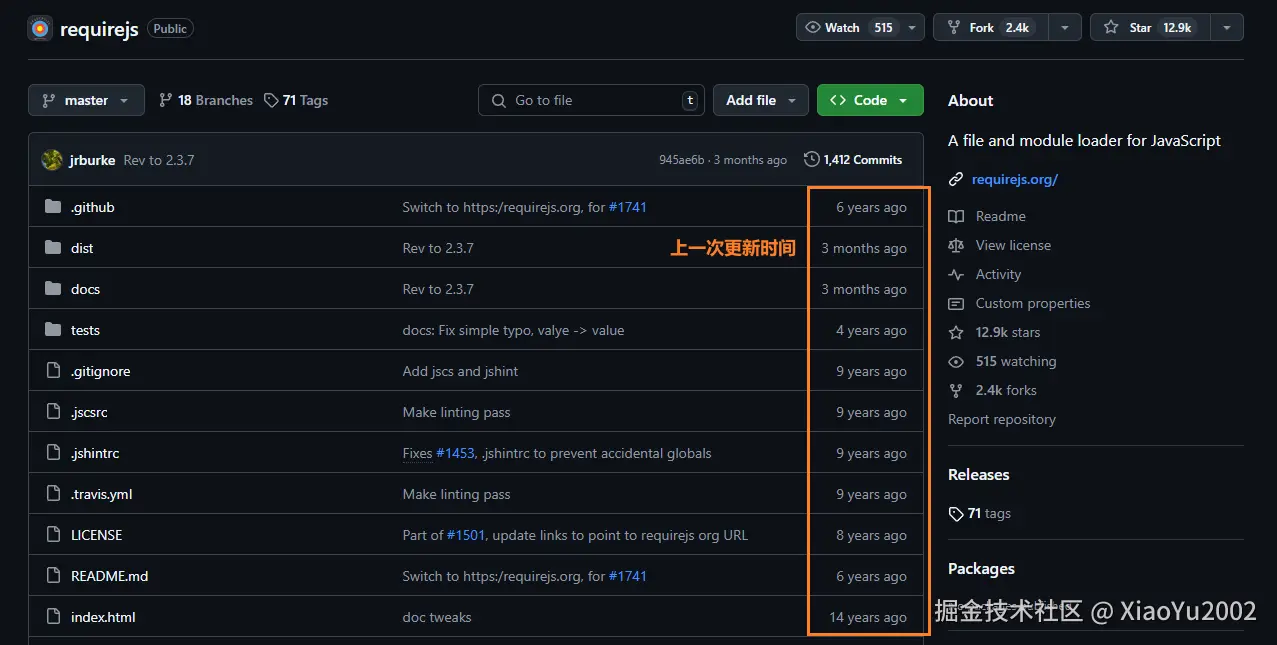Click the star icon beside 12.9k stars
The width and height of the screenshot is (1277, 645).
[956, 332]
